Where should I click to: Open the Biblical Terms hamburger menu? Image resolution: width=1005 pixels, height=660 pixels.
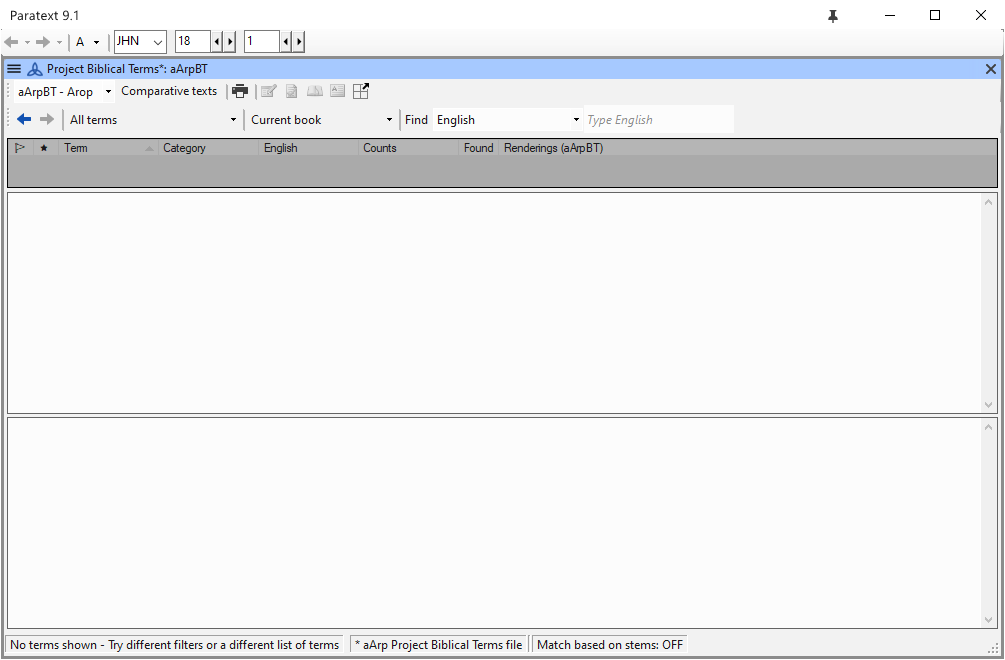click(x=14, y=69)
